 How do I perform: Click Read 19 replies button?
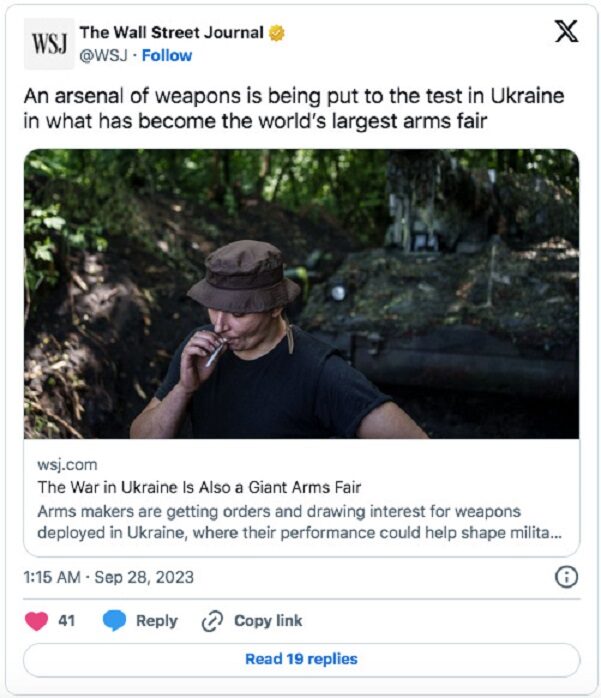click(x=301, y=659)
